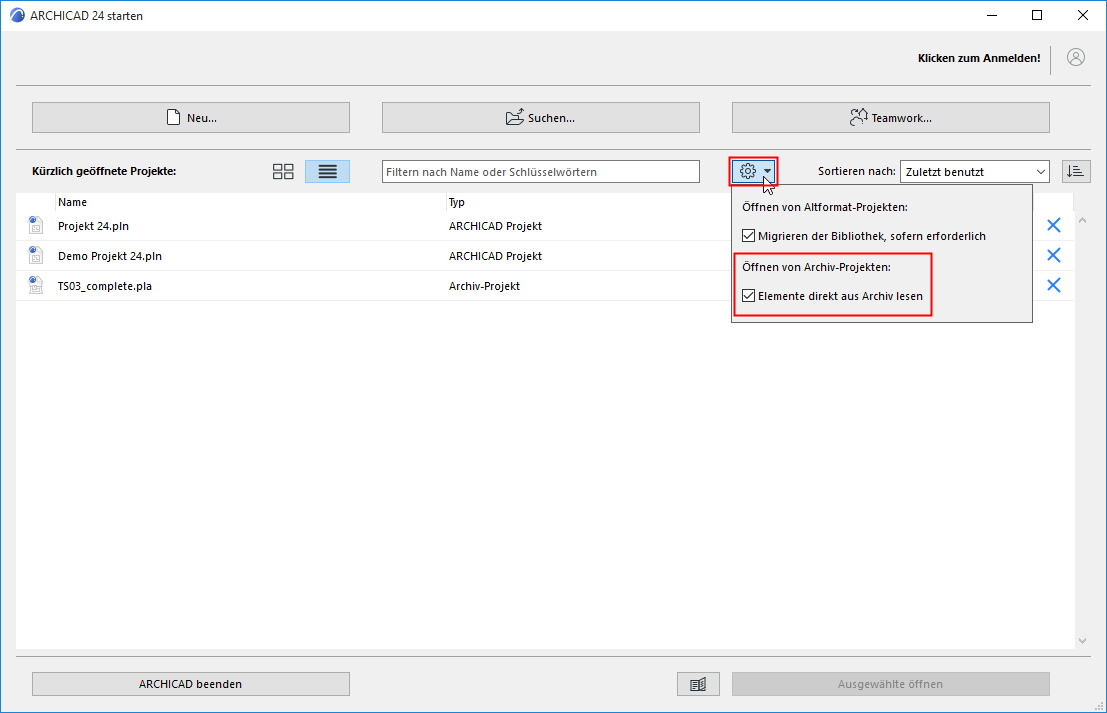Click the list scrollbar up arrow

(1082, 221)
